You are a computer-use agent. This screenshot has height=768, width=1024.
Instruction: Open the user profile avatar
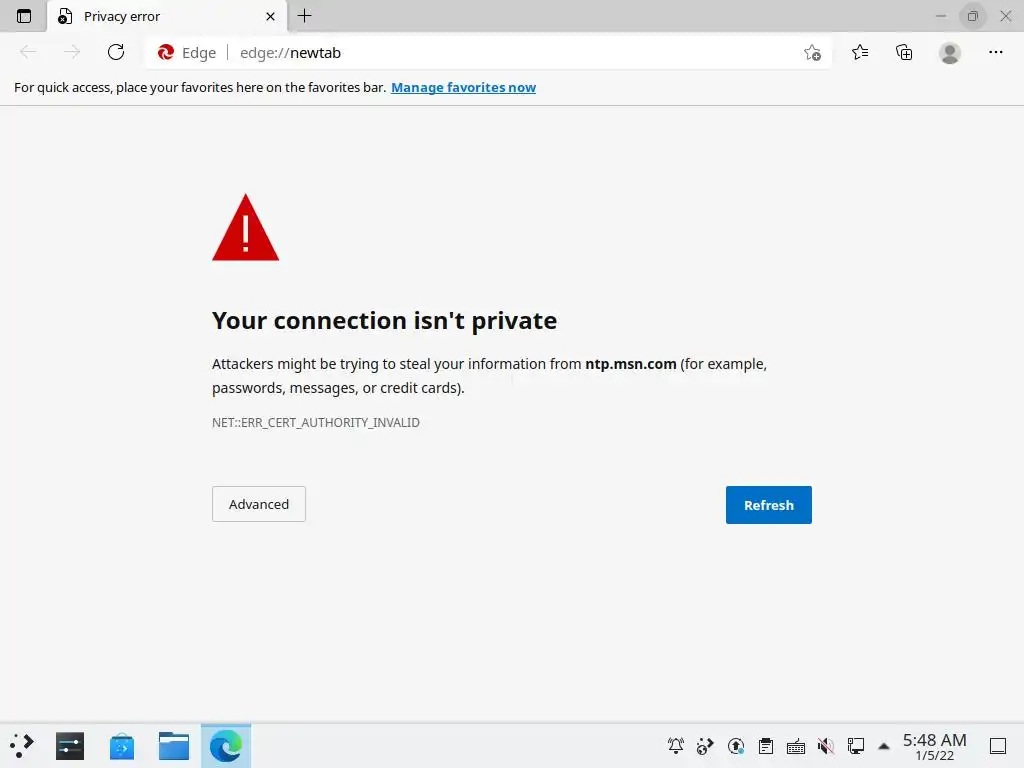950,53
